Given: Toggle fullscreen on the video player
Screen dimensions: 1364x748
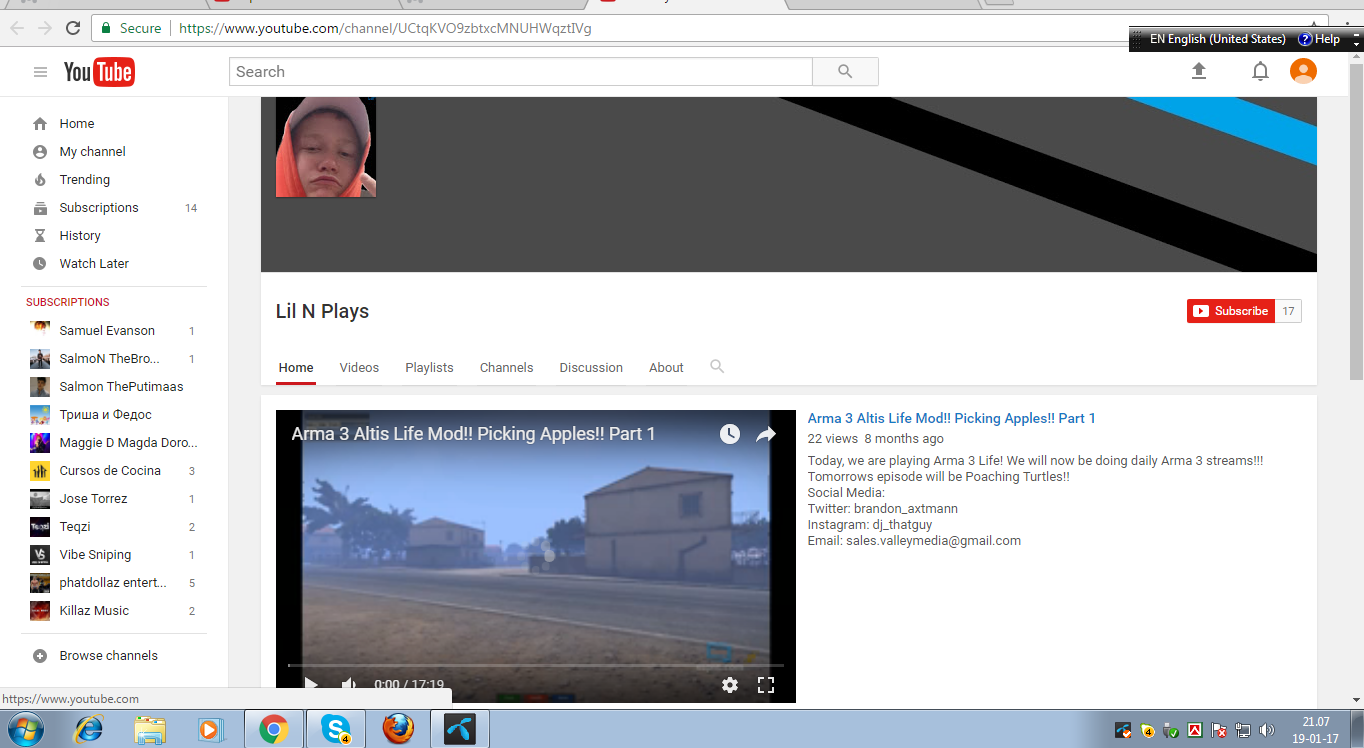Looking at the screenshot, I should 766,685.
